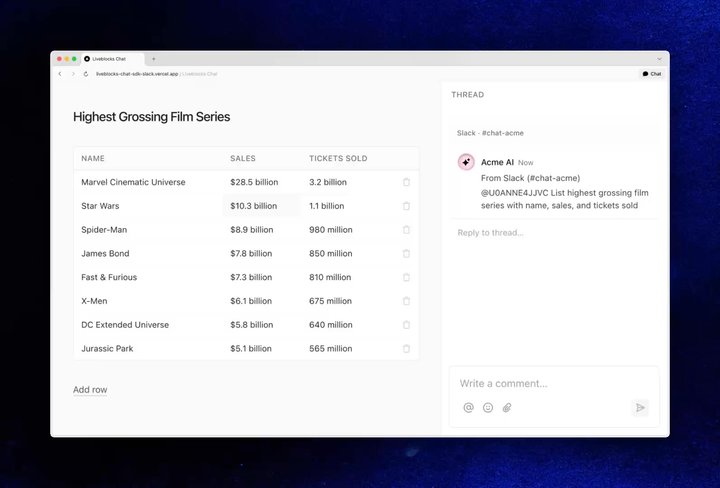Screen dimensions: 720x488
Task: Attach a file using the paperclip icon
Action: click(507, 408)
